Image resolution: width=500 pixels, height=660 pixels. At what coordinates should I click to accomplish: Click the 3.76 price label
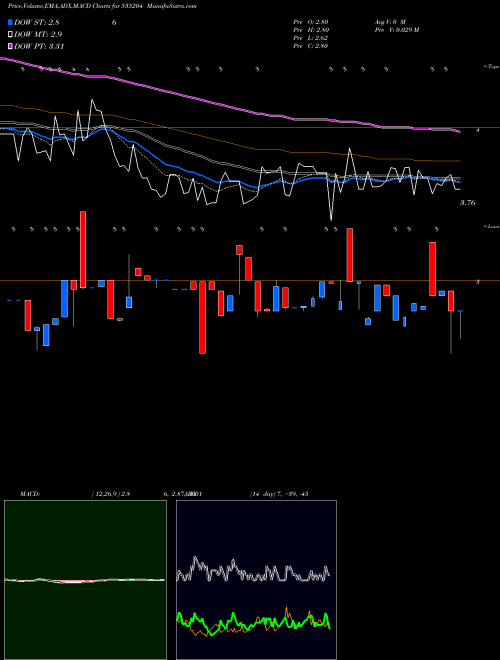467,203
